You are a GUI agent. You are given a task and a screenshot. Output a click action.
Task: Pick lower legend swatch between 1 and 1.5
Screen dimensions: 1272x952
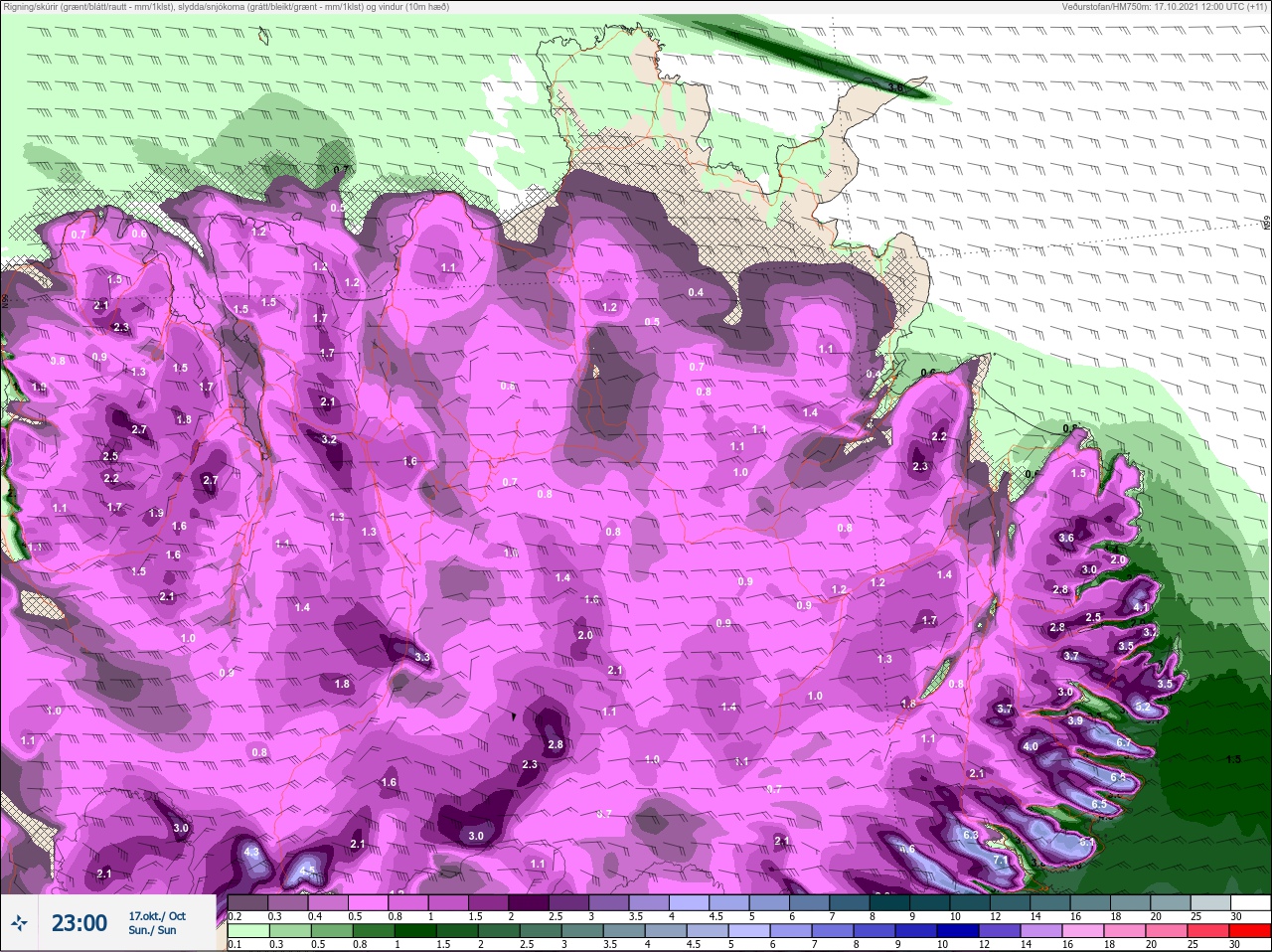[x=417, y=930]
